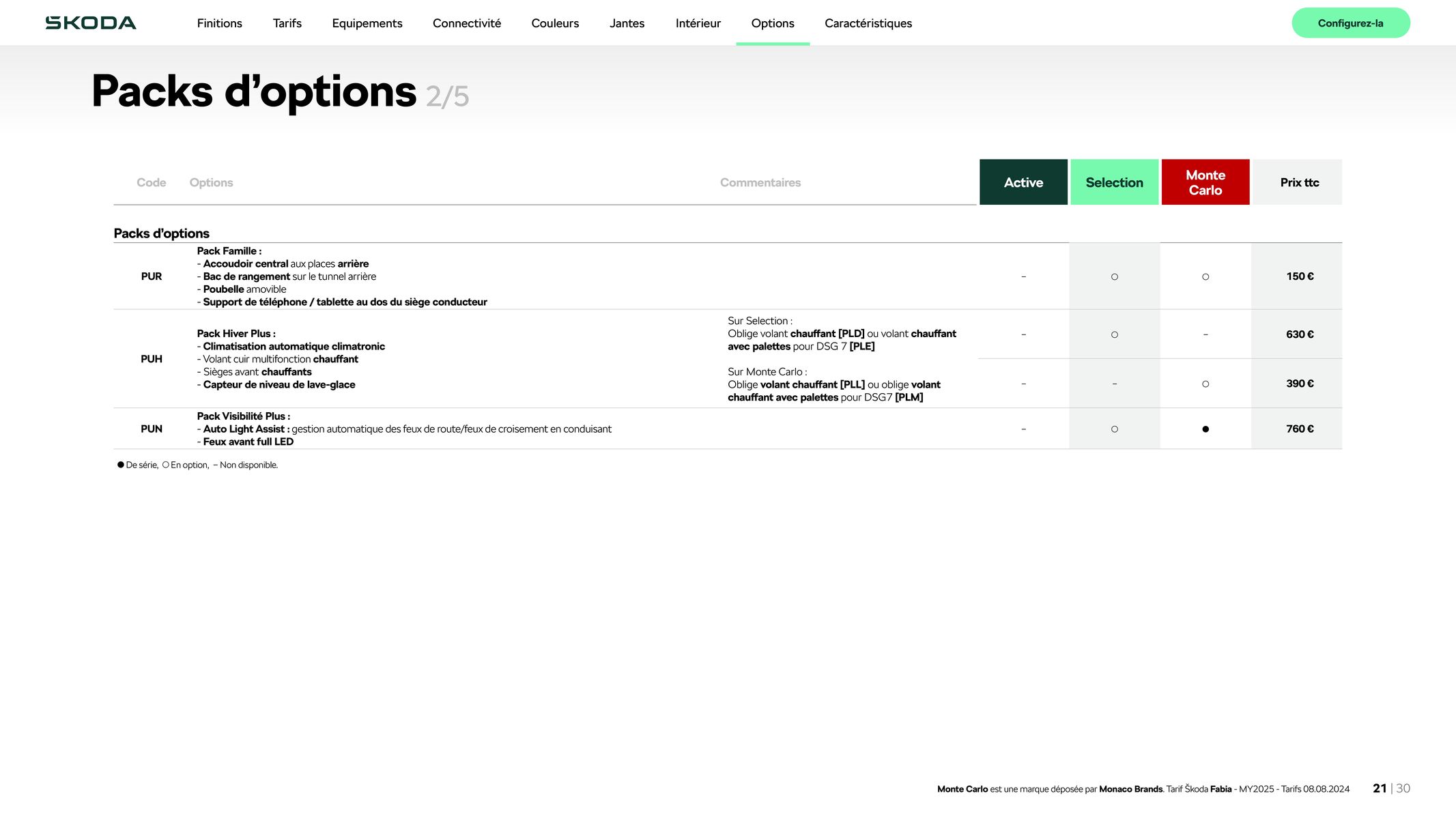Switch to the Connectivité tab
This screenshot has height=819, width=1456.
(466, 23)
